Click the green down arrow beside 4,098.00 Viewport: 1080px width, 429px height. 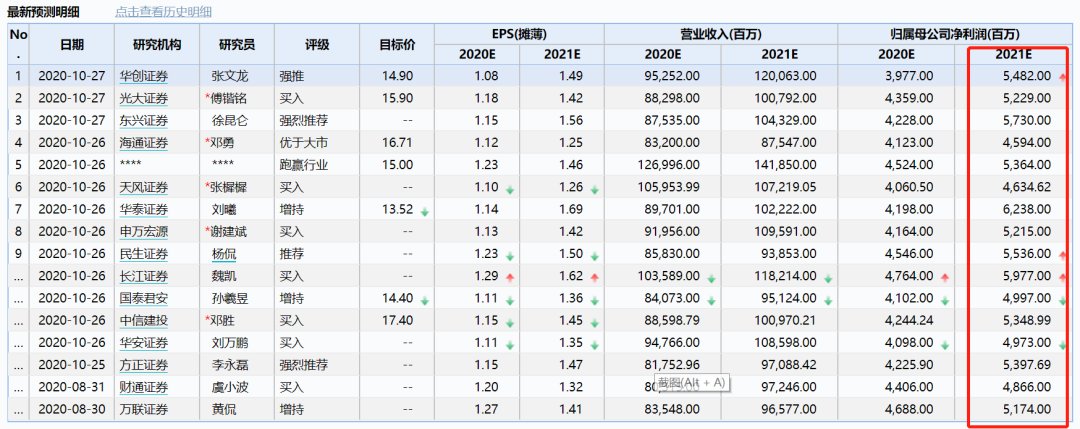(945, 345)
